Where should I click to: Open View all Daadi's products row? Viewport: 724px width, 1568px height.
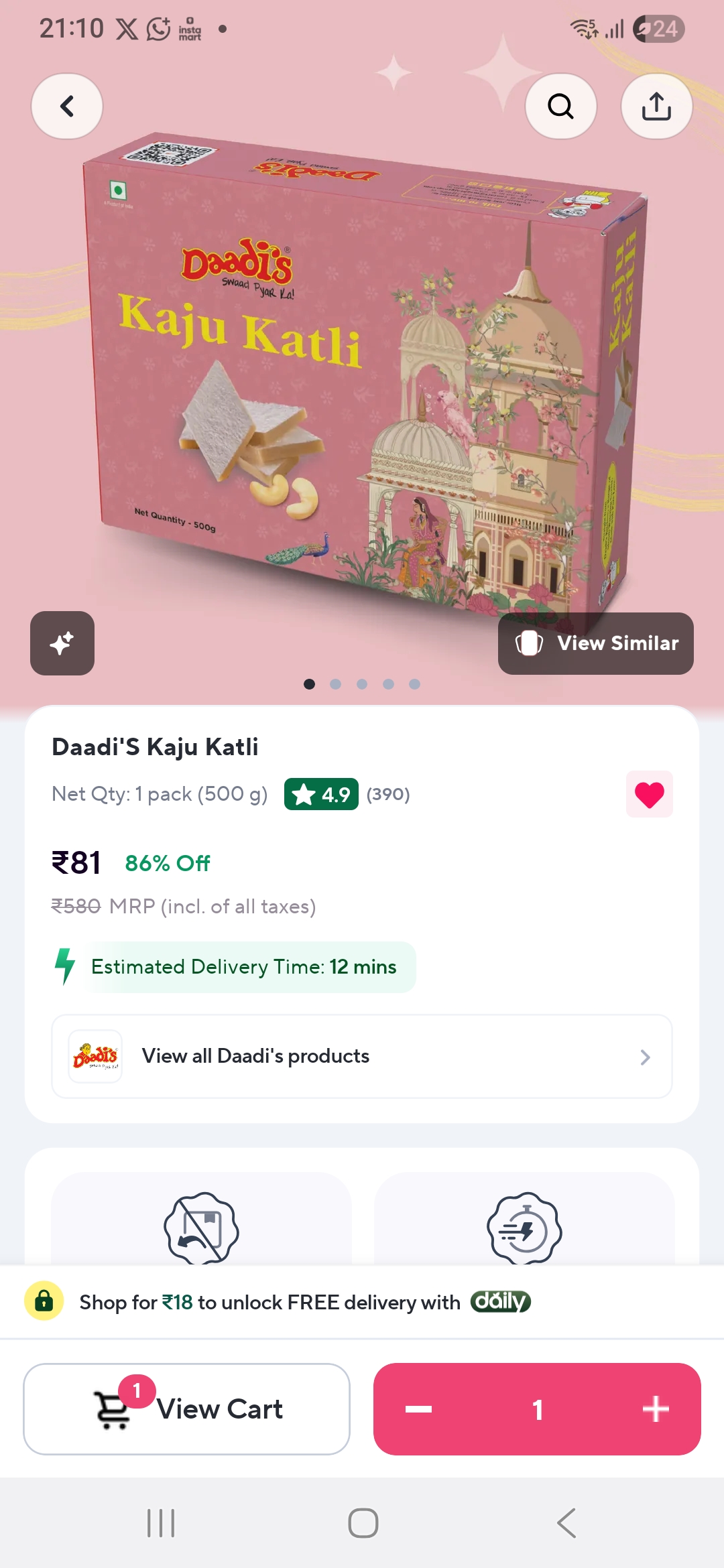point(362,1056)
